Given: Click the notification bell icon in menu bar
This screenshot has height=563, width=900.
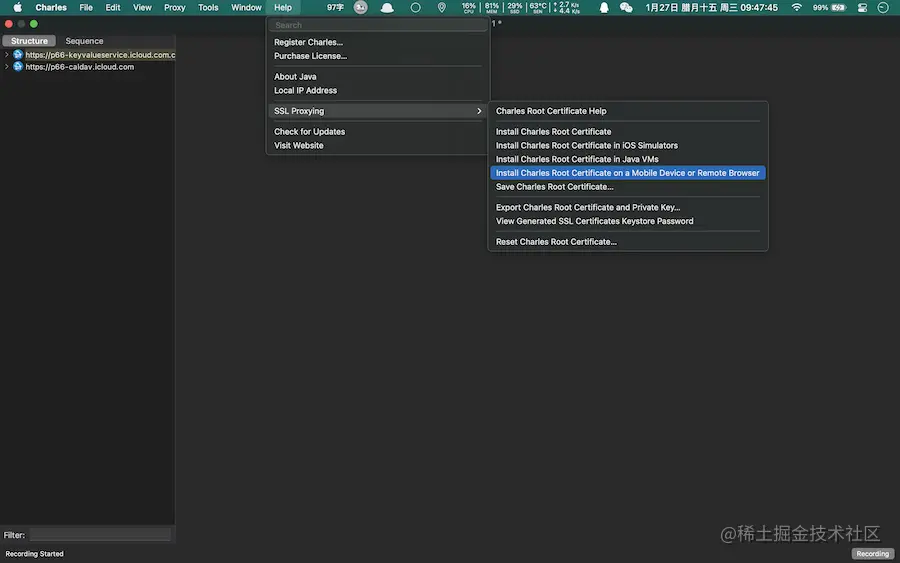Looking at the screenshot, I should coord(604,7).
